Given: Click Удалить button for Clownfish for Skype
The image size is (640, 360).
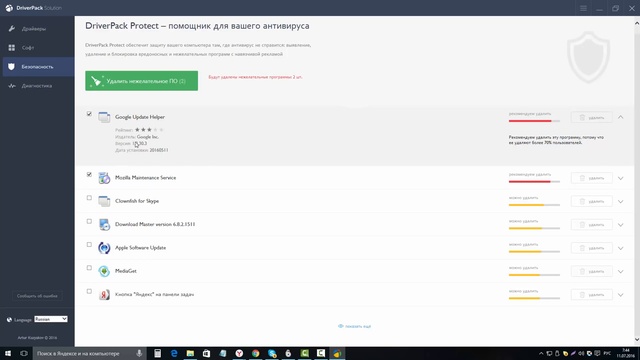Looking at the screenshot, I should (x=591, y=201).
